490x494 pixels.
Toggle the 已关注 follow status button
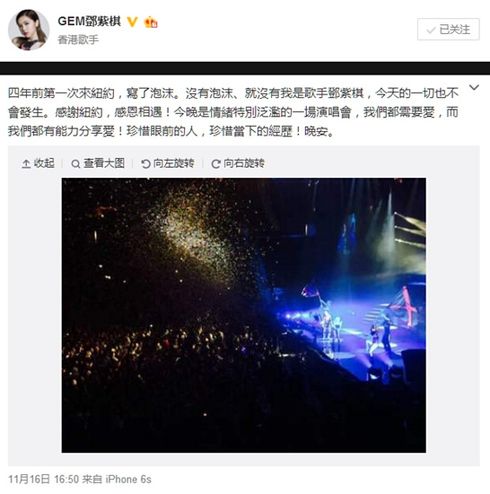click(448, 29)
